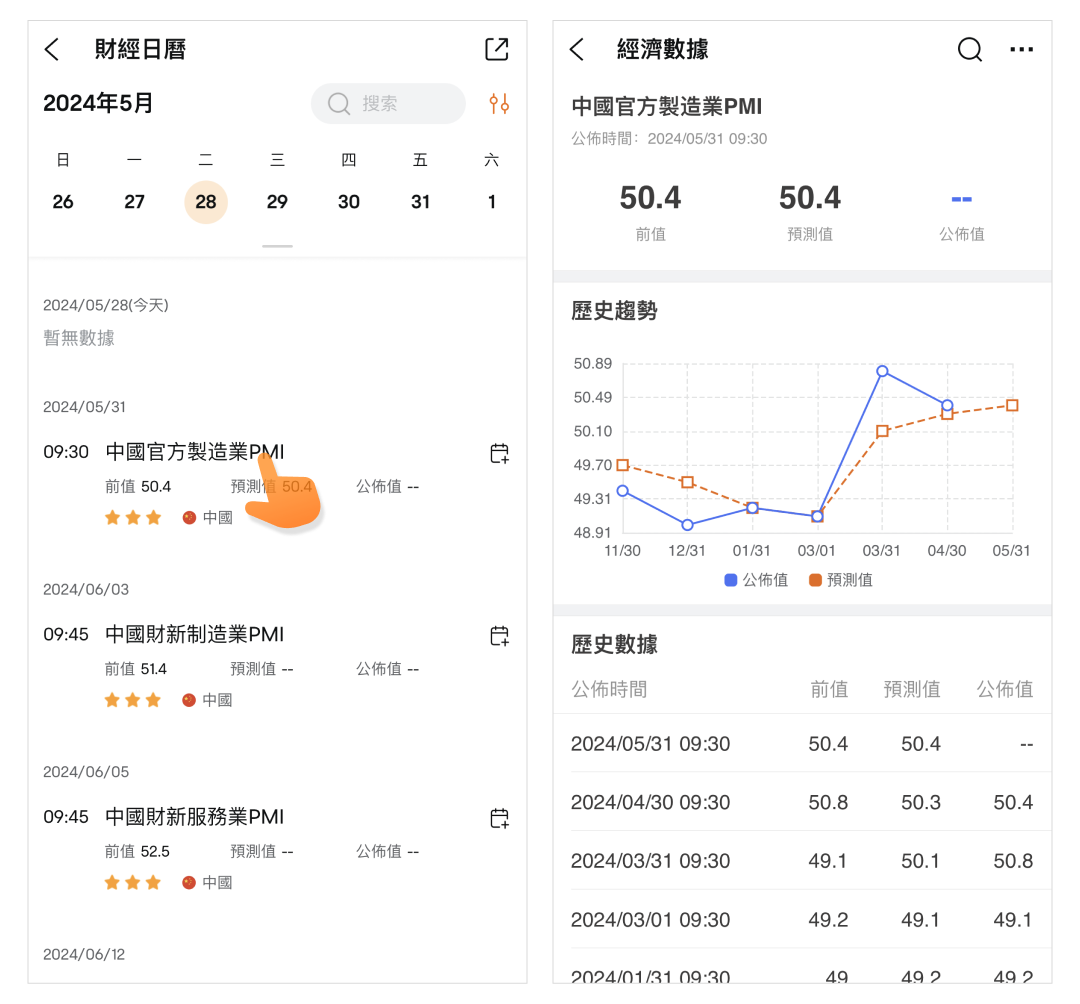The height and width of the screenshot is (1004, 1080).
Task: Open 中國財新制造業PMI event details
Action: tap(195, 635)
